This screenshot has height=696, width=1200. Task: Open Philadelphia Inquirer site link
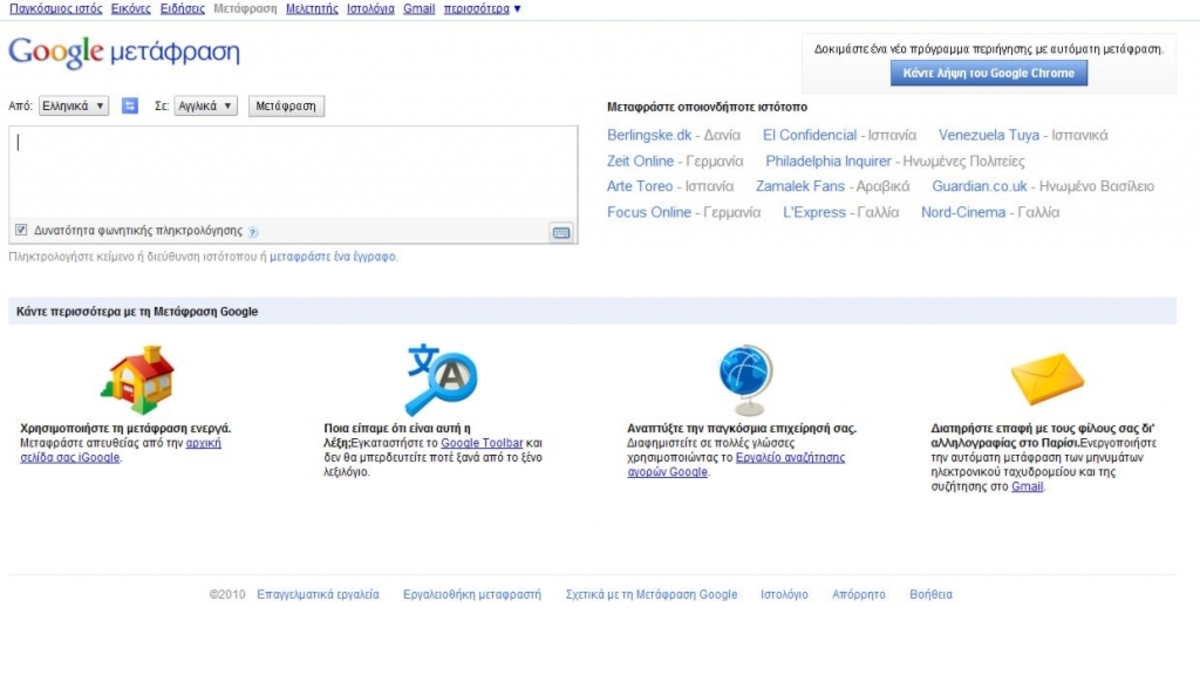pyautogui.click(x=828, y=161)
